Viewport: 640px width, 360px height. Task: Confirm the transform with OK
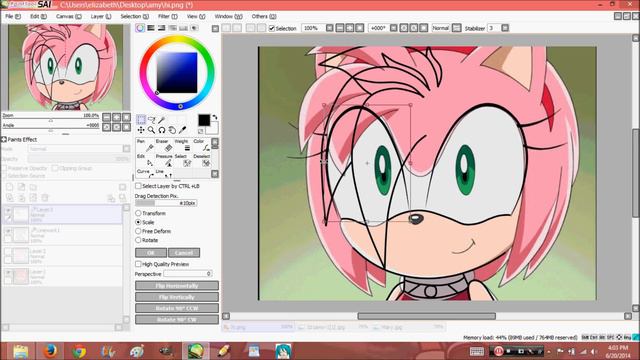pos(151,253)
